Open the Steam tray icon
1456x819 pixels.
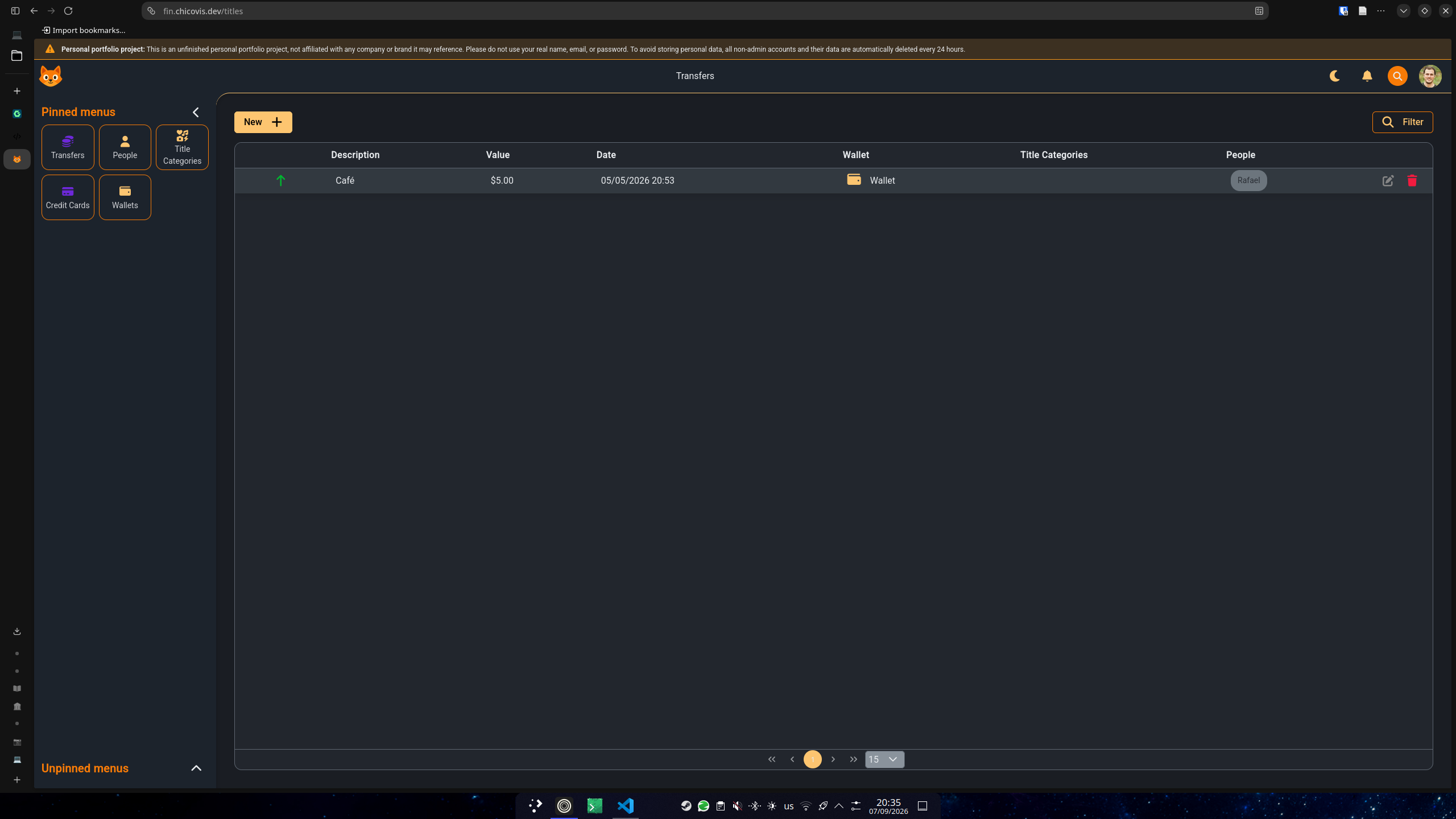[686, 806]
